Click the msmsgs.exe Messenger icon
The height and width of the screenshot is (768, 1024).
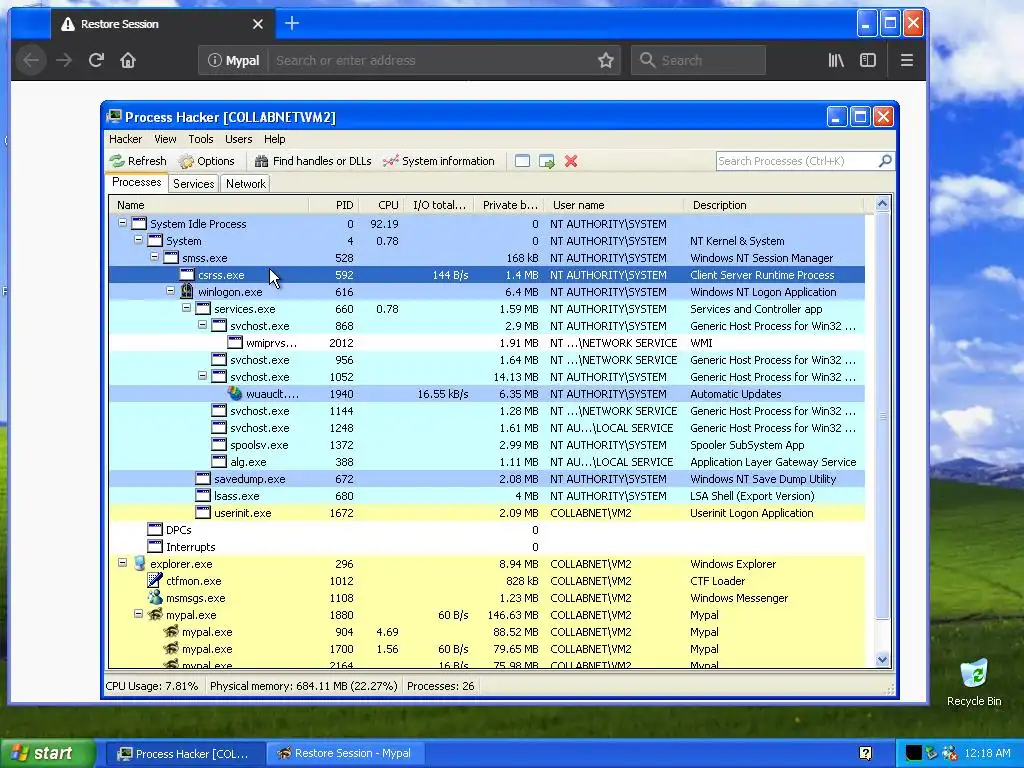[x=155, y=597]
